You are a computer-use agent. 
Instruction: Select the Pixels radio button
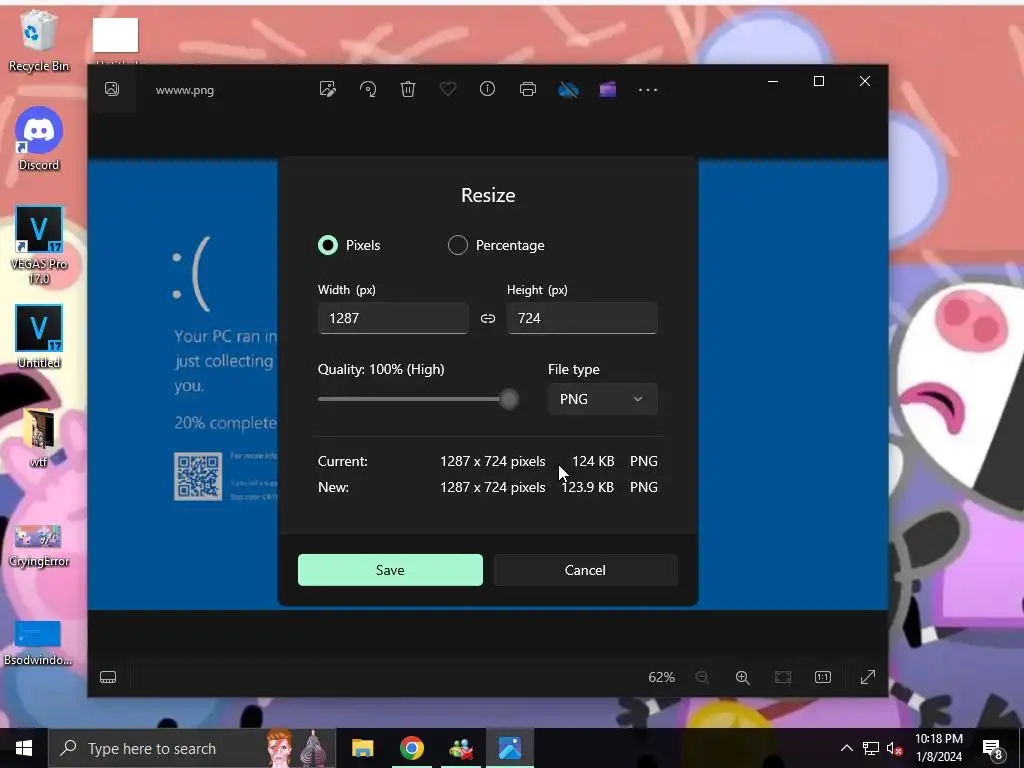coord(328,245)
